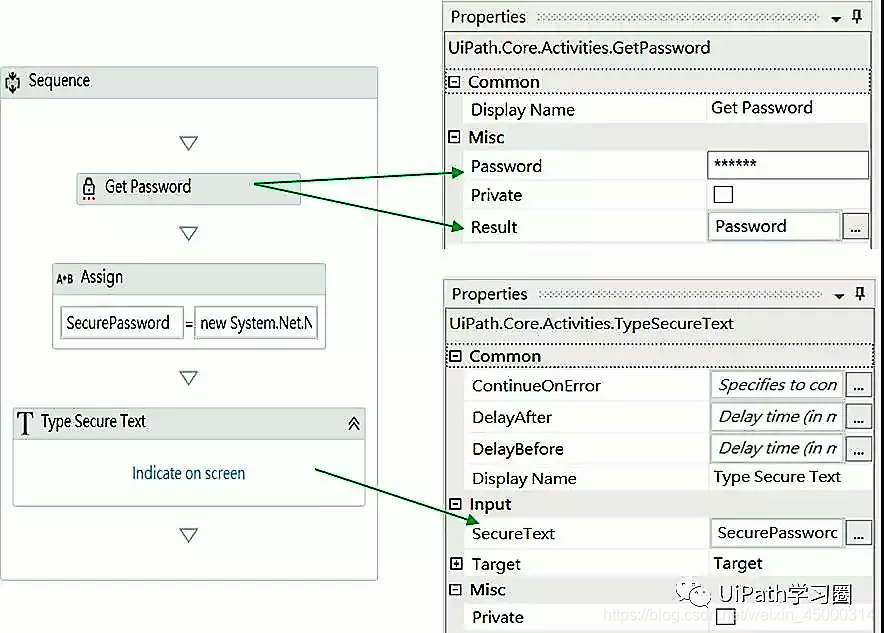Screen dimensions: 884x633
Task: Click drop triangle between Assign and Type Secure Text
Action: pos(188,377)
